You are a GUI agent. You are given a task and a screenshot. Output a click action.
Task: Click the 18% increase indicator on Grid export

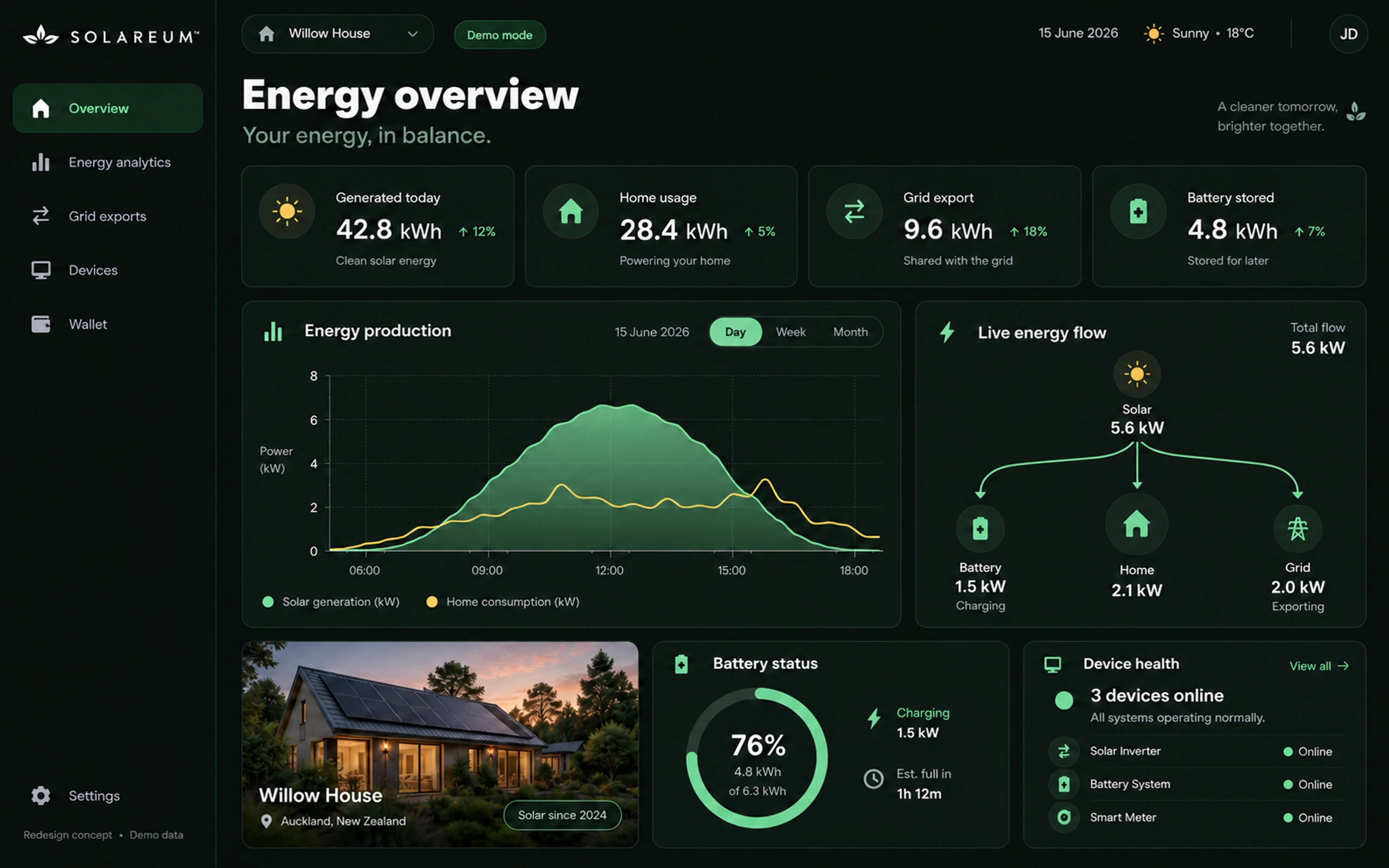pos(1029,231)
